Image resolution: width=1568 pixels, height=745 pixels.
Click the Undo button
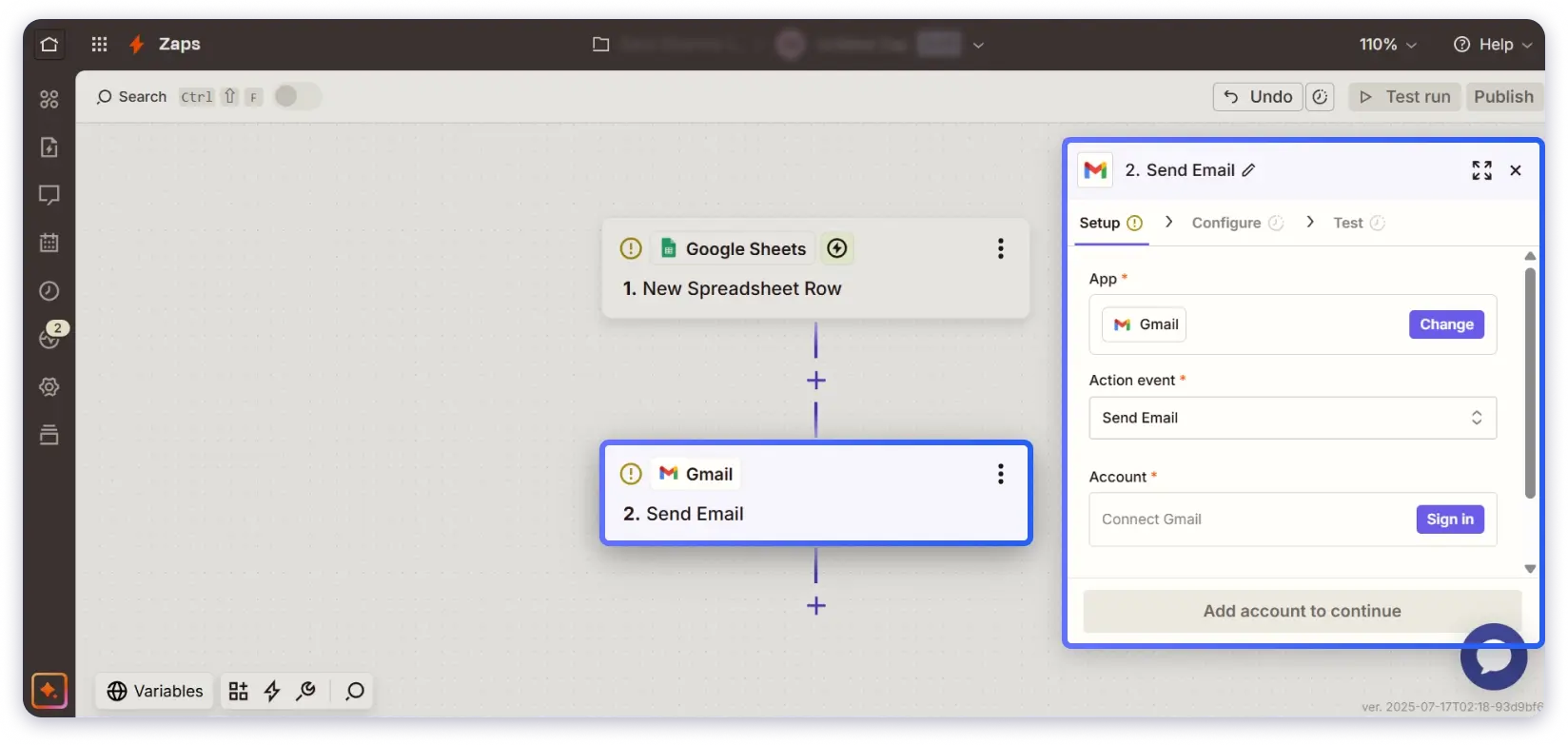[x=1257, y=97]
